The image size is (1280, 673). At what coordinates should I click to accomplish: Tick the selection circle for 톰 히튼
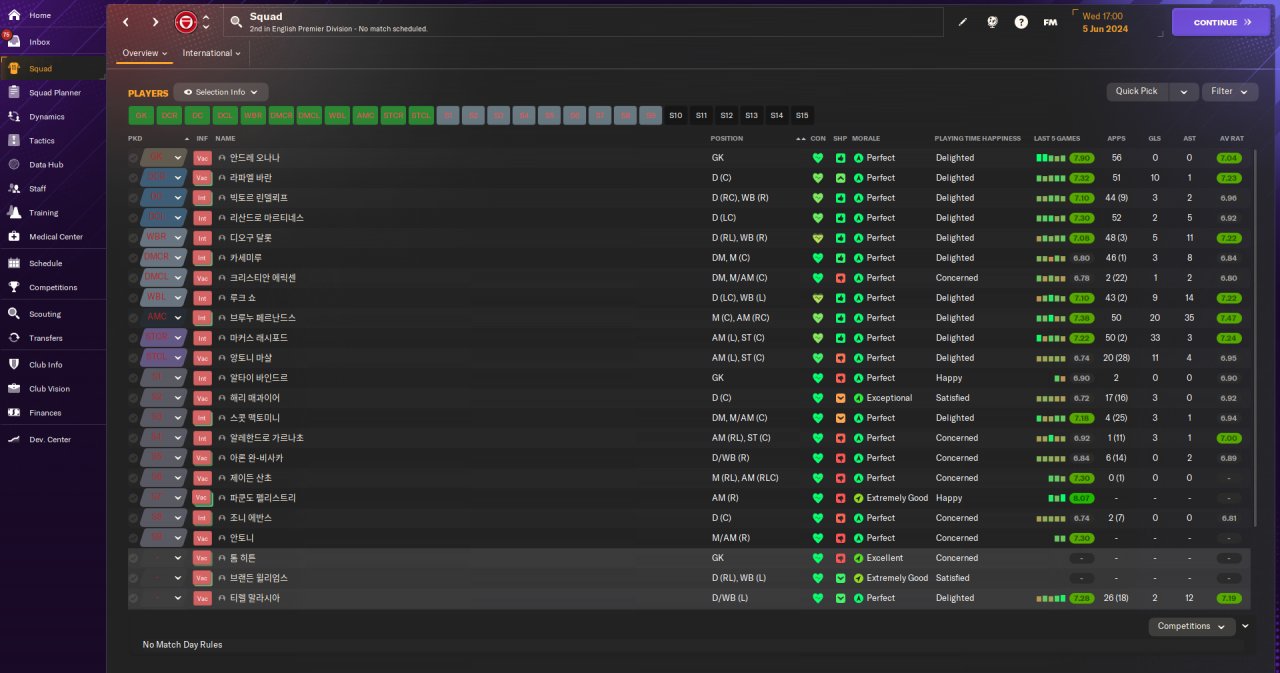134,558
